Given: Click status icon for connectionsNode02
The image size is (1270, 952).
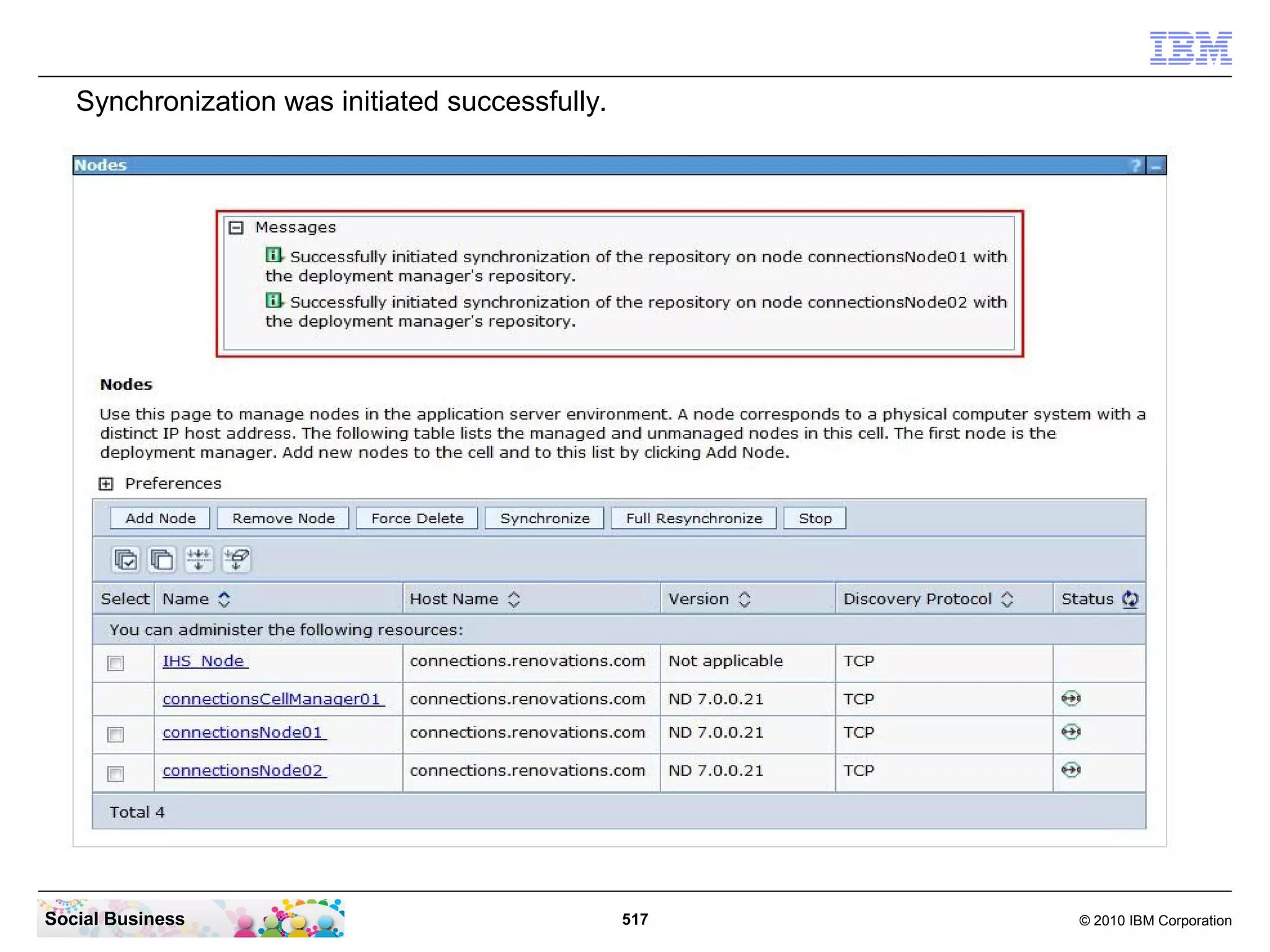Looking at the screenshot, I should click(x=1071, y=770).
